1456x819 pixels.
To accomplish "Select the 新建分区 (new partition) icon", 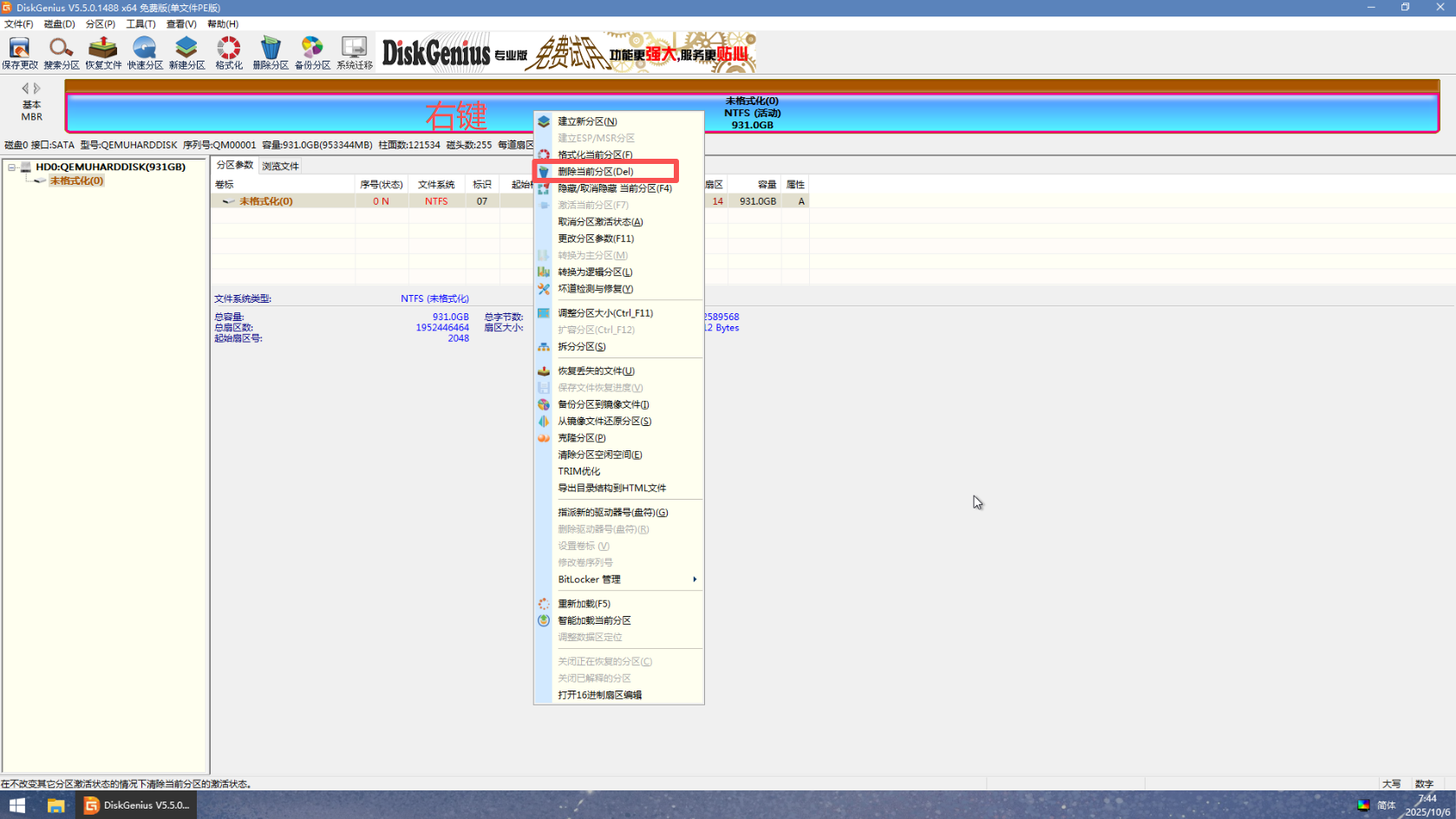I will pos(186,51).
